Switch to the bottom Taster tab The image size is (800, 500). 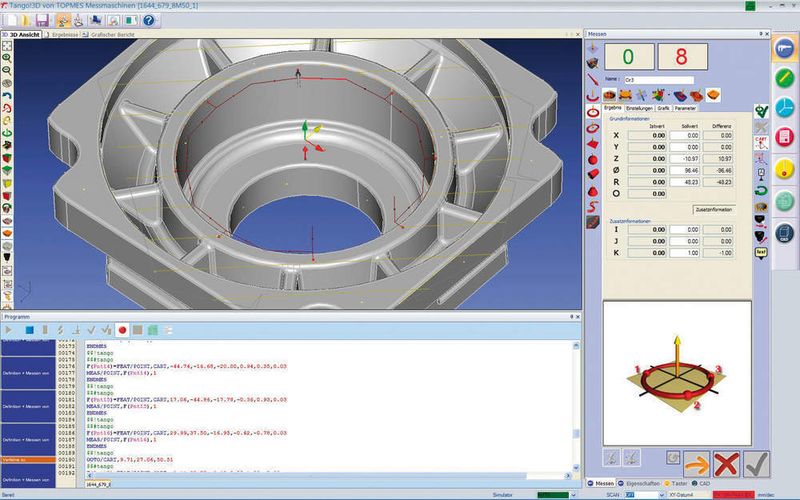coord(676,483)
